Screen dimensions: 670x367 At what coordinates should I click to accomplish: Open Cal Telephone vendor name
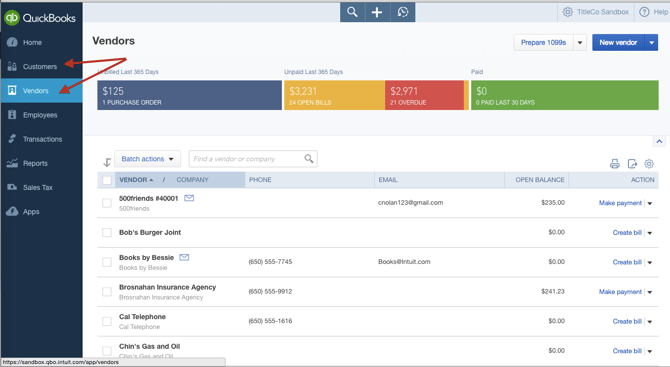tap(142, 317)
